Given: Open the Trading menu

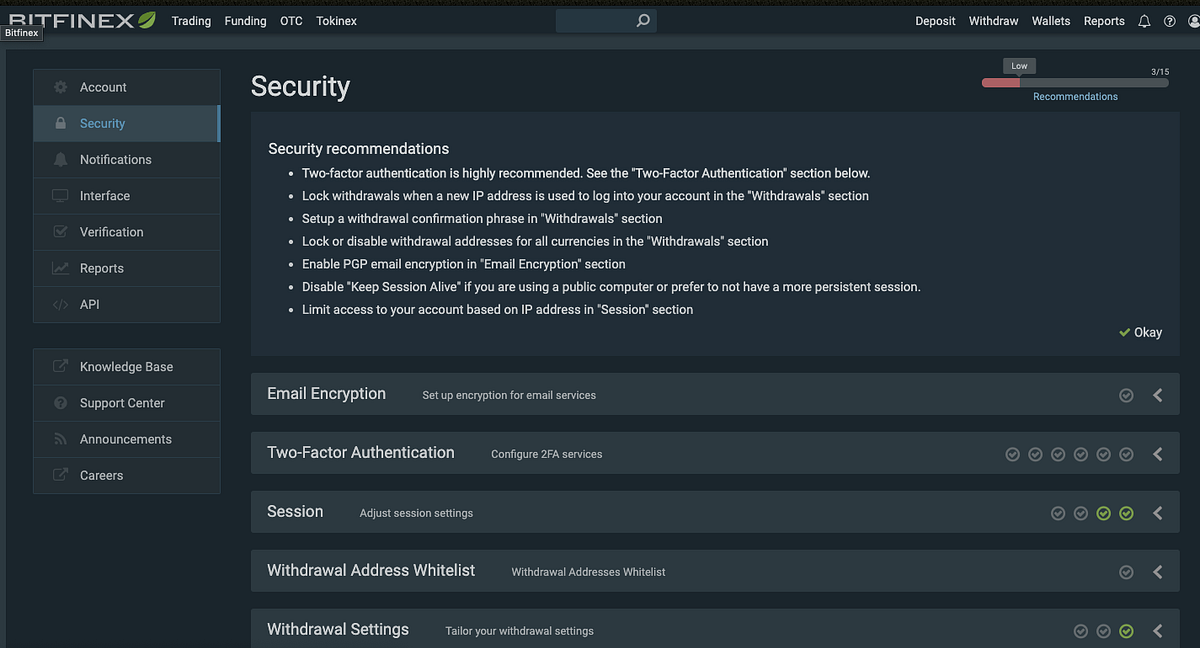Looking at the screenshot, I should pyautogui.click(x=191, y=21).
